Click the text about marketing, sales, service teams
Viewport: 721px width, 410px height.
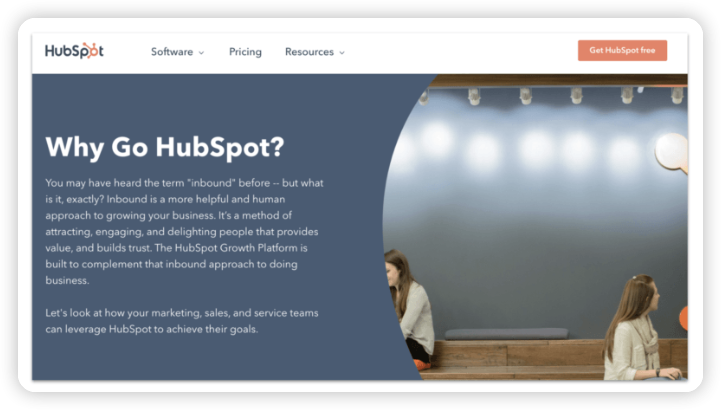click(182, 321)
